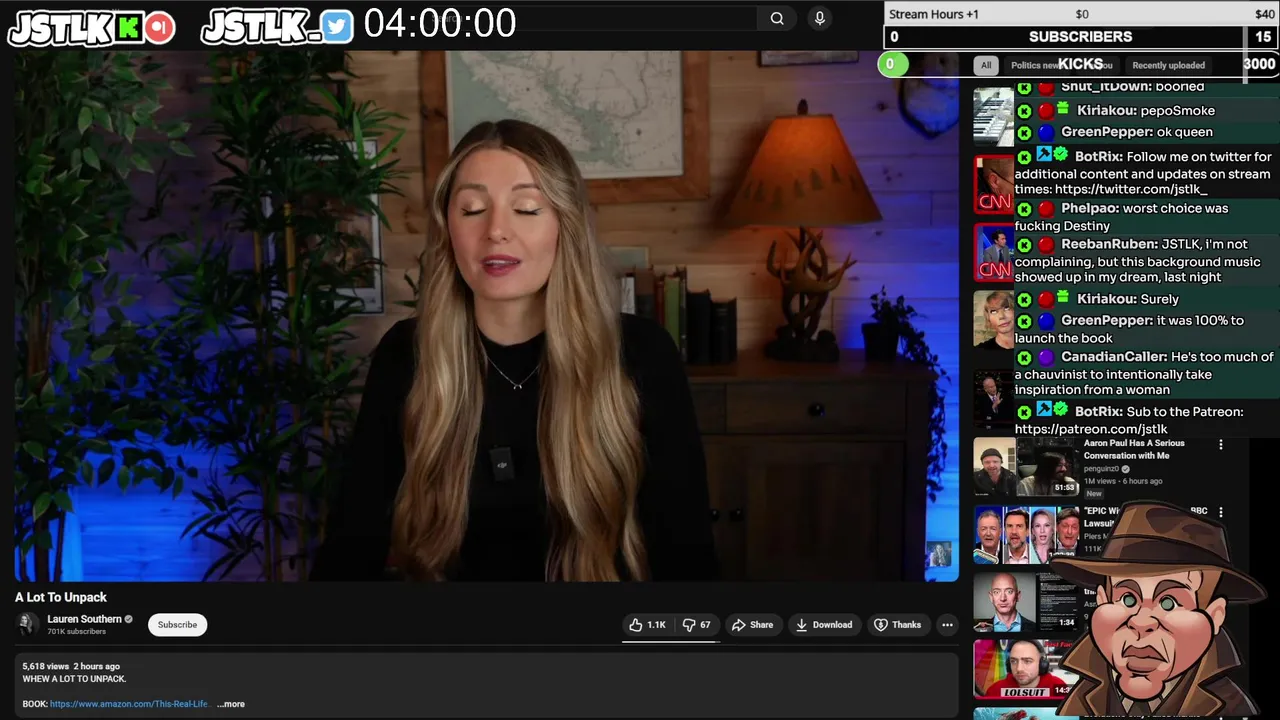Select the Politics news filter chip
This screenshot has height=720, width=1280.
[1034, 65]
